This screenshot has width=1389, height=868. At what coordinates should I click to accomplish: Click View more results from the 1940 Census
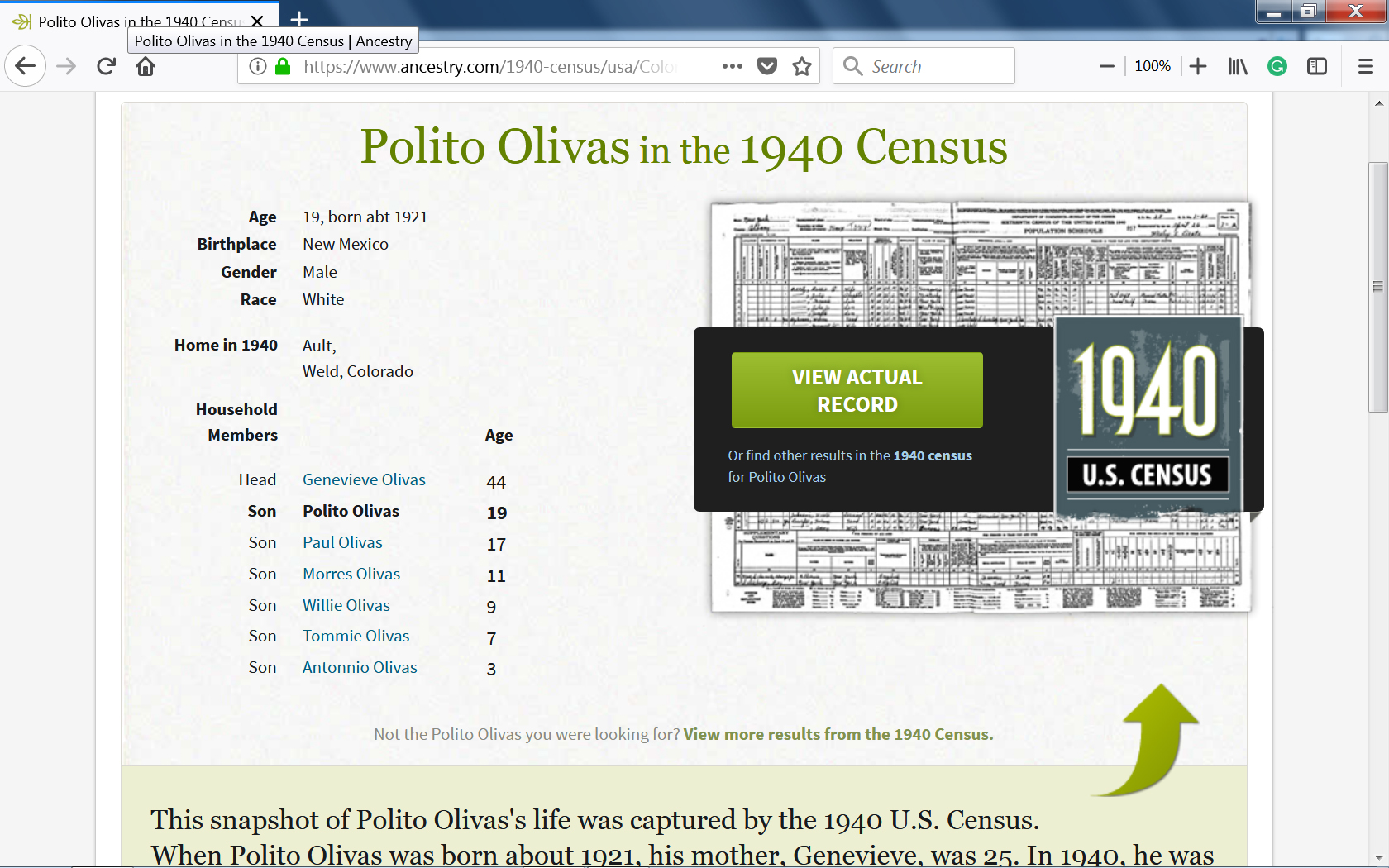[838, 734]
